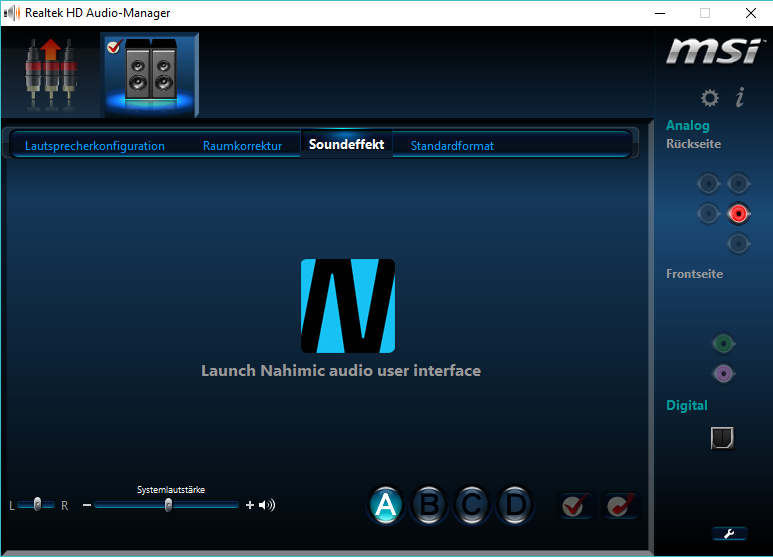The width and height of the screenshot is (773, 558).
Task: Decrease volume with the minus icon
Action: tap(87, 505)
